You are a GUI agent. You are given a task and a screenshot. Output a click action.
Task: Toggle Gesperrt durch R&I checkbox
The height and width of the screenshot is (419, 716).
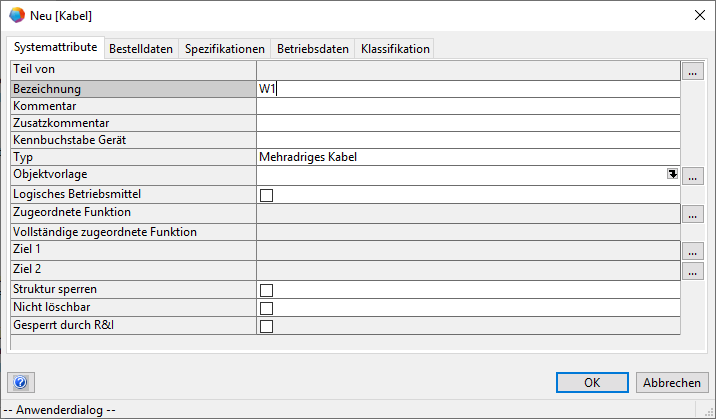coord(266,326)
